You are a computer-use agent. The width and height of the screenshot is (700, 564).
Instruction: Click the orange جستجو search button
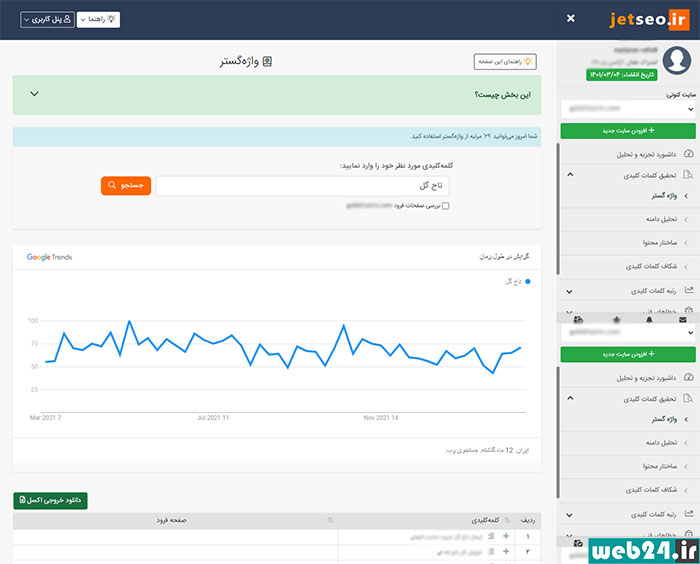[x=126, y=185]
